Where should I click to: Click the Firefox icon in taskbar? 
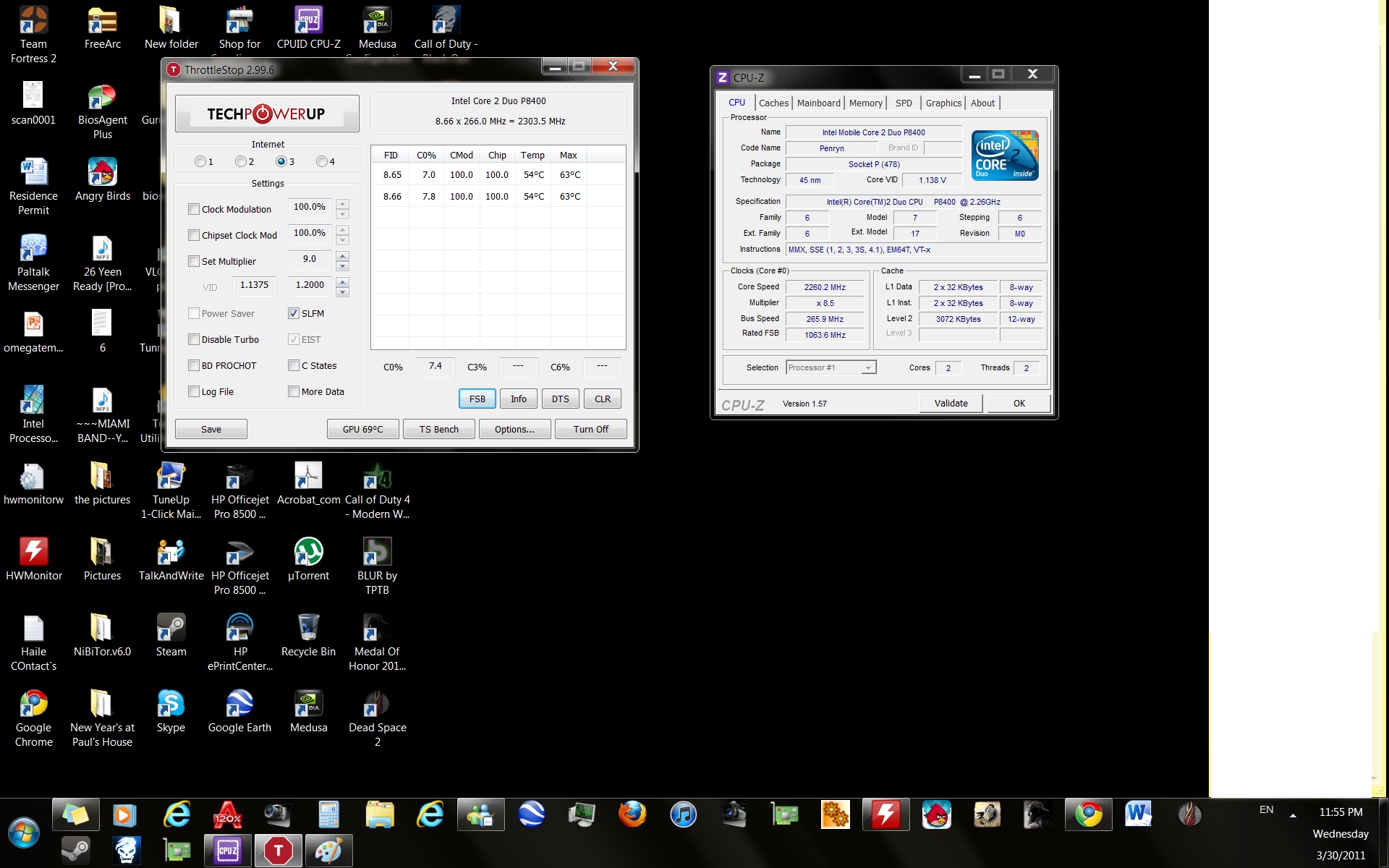point(632,814)
